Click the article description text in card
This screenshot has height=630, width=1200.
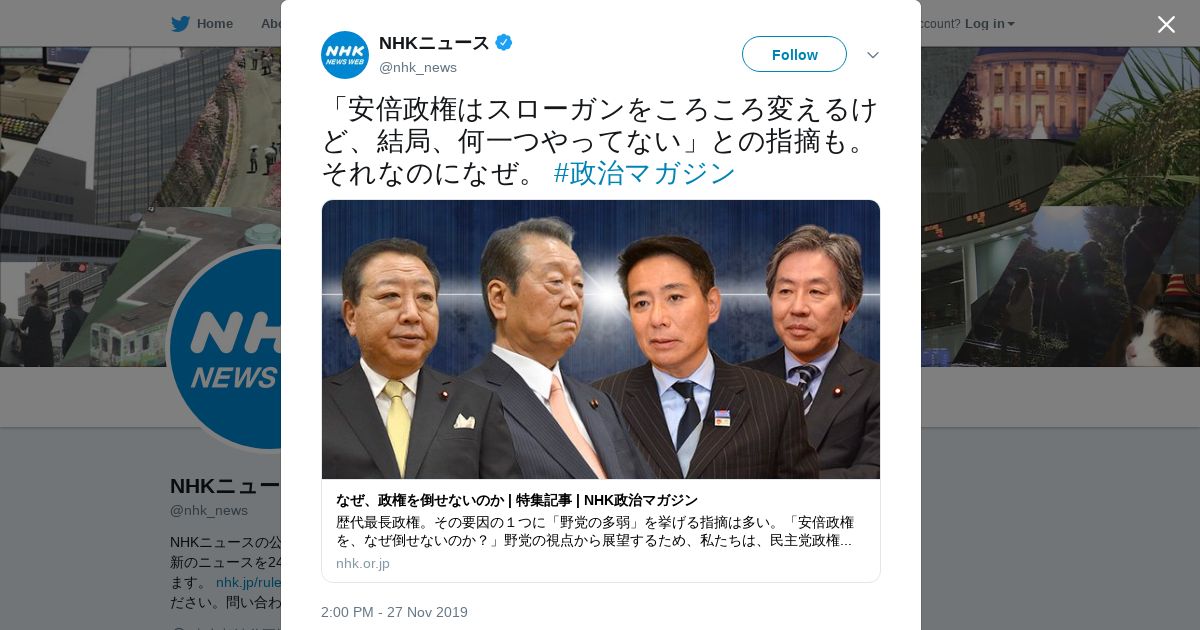coord(595,531)
